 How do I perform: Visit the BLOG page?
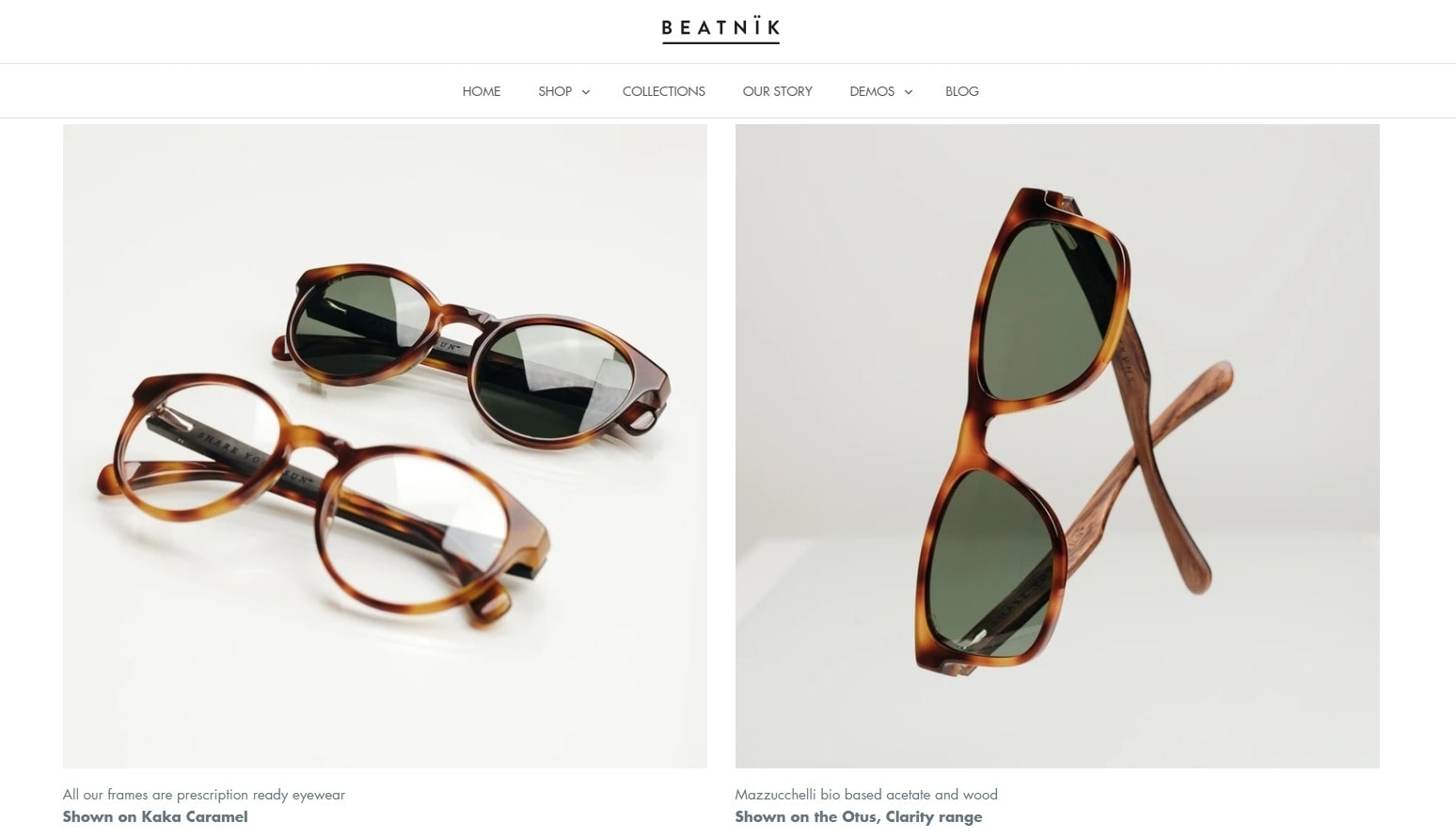[x=962, y=91]
